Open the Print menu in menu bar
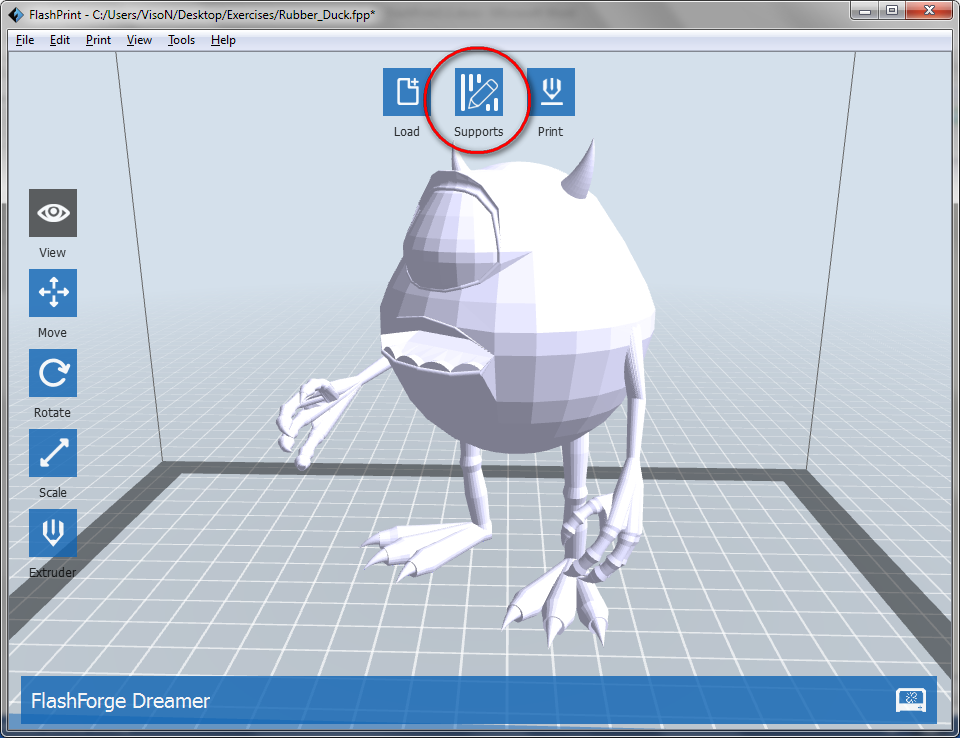The image size is (960, 738). pyautogui.click(x=99, y=40)
